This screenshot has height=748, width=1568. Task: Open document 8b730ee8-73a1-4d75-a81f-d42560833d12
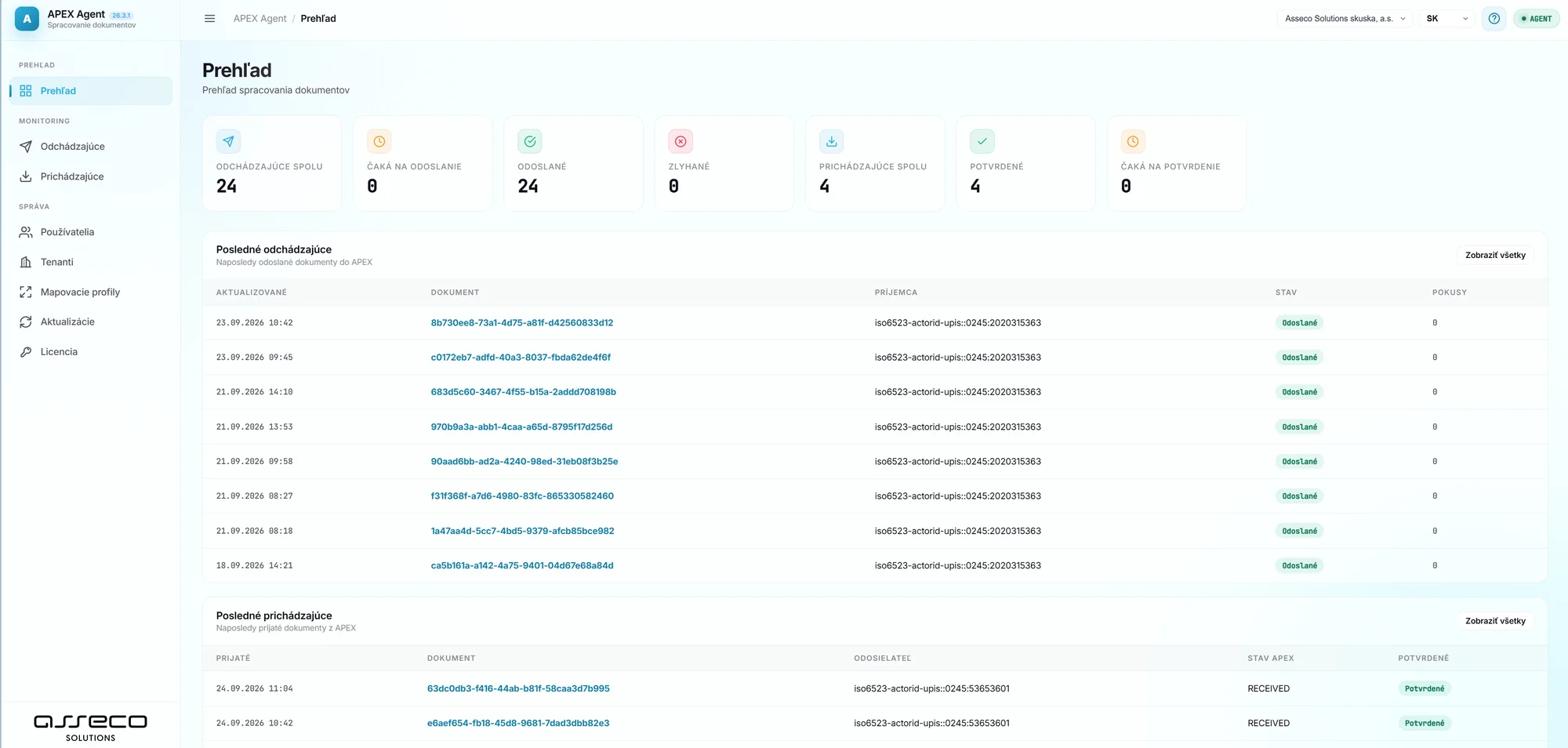pos(522,323)
